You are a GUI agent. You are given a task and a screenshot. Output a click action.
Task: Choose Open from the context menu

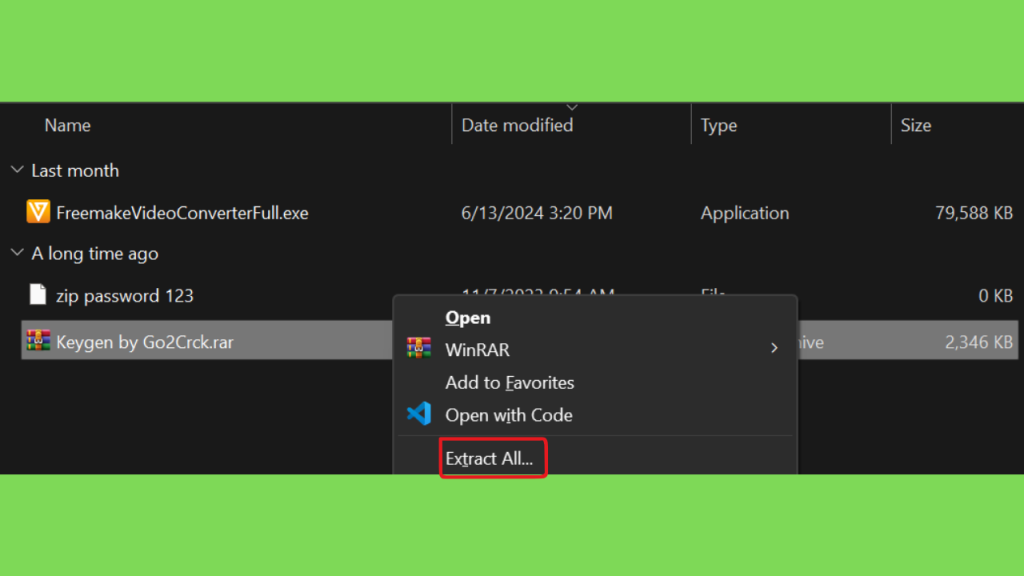point(468,318)
